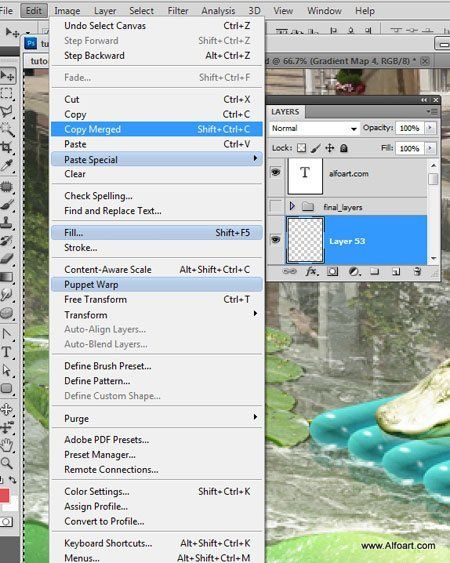Click the Opacity 100% field
The height and width of the screenshot is (563, 450).
click(410, 128)
